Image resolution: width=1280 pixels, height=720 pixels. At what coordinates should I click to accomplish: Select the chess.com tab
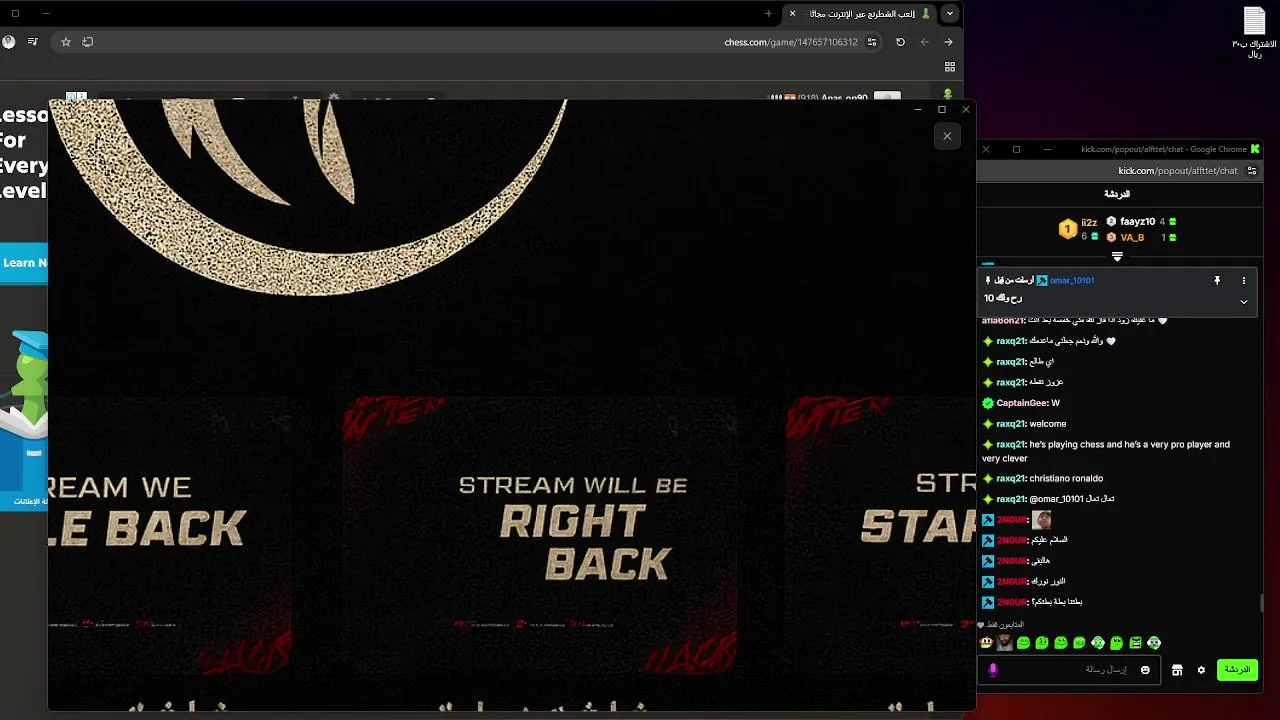tap(860, 13)
